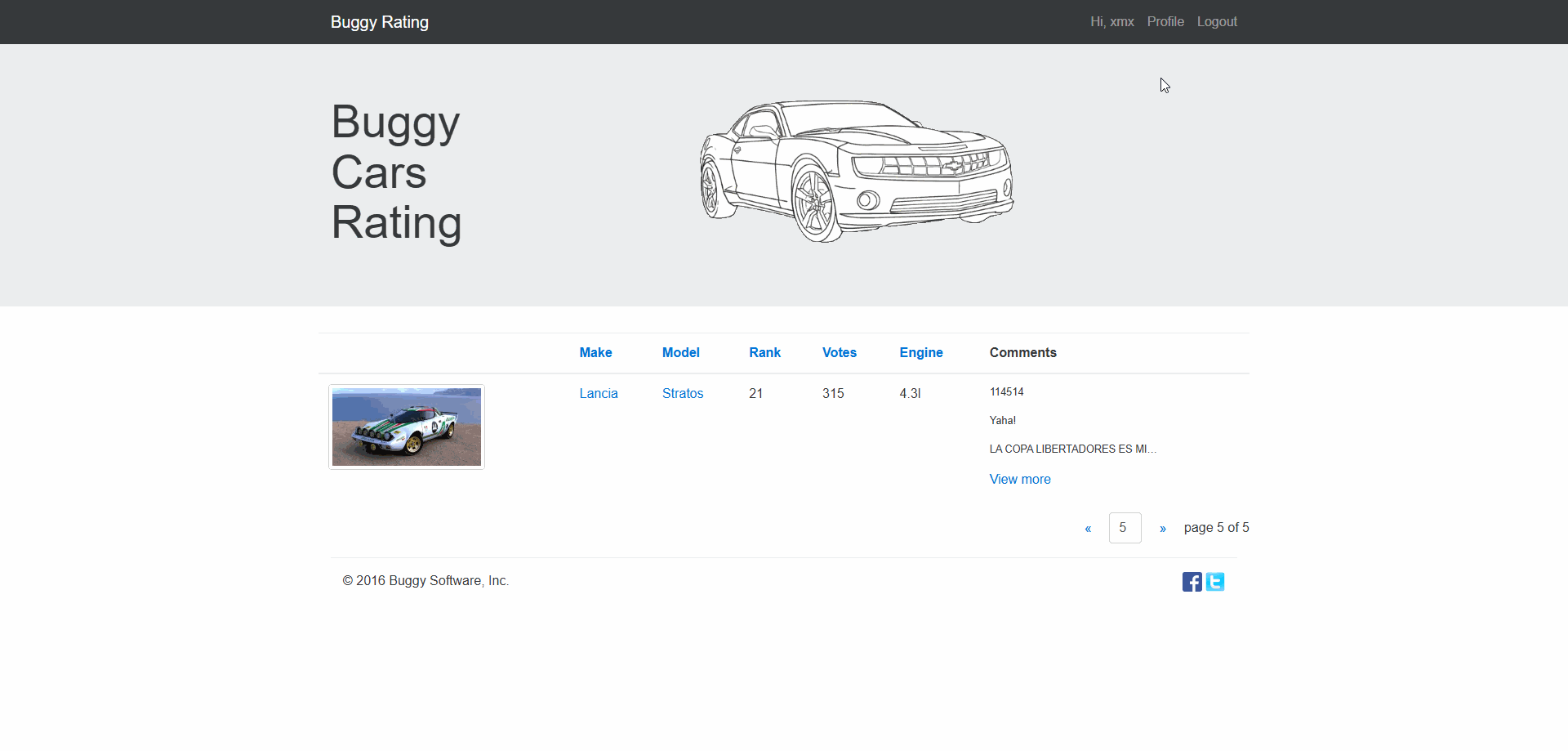The image size is (1568, 751).
Task: Sort cars by Votes column header
Action: pyautogui.click(x=839, y=353)
